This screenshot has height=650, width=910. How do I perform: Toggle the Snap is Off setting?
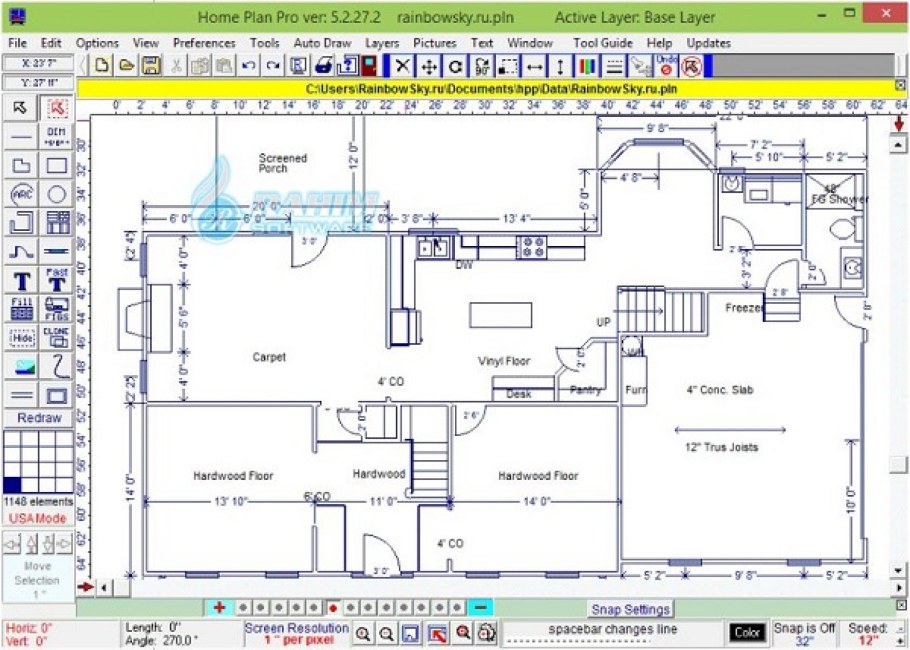805,629
